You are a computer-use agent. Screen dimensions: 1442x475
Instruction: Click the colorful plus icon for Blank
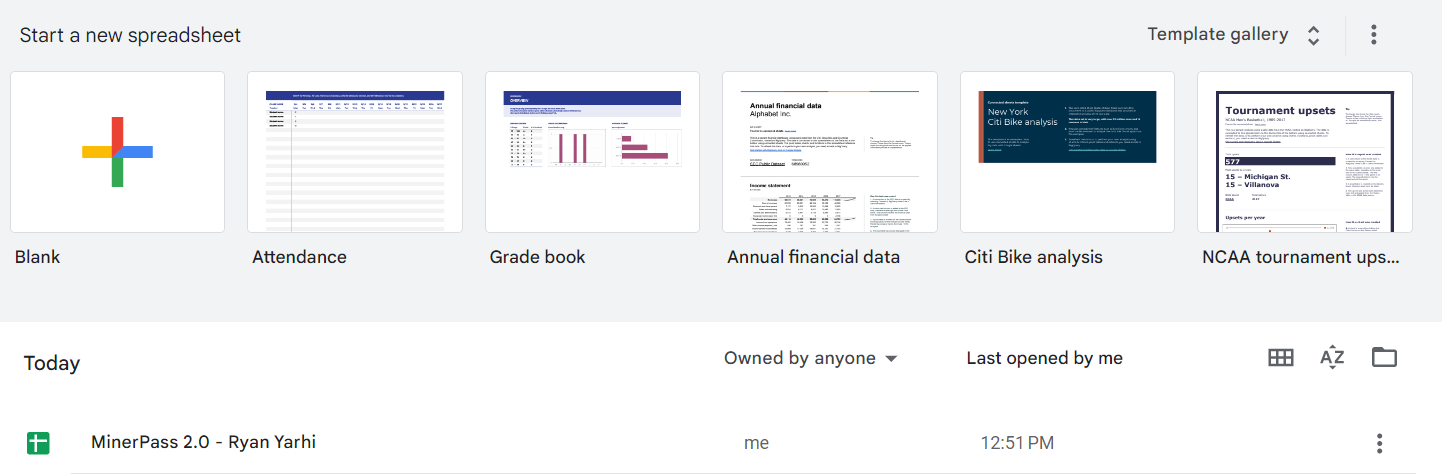[x=117, y=152]
